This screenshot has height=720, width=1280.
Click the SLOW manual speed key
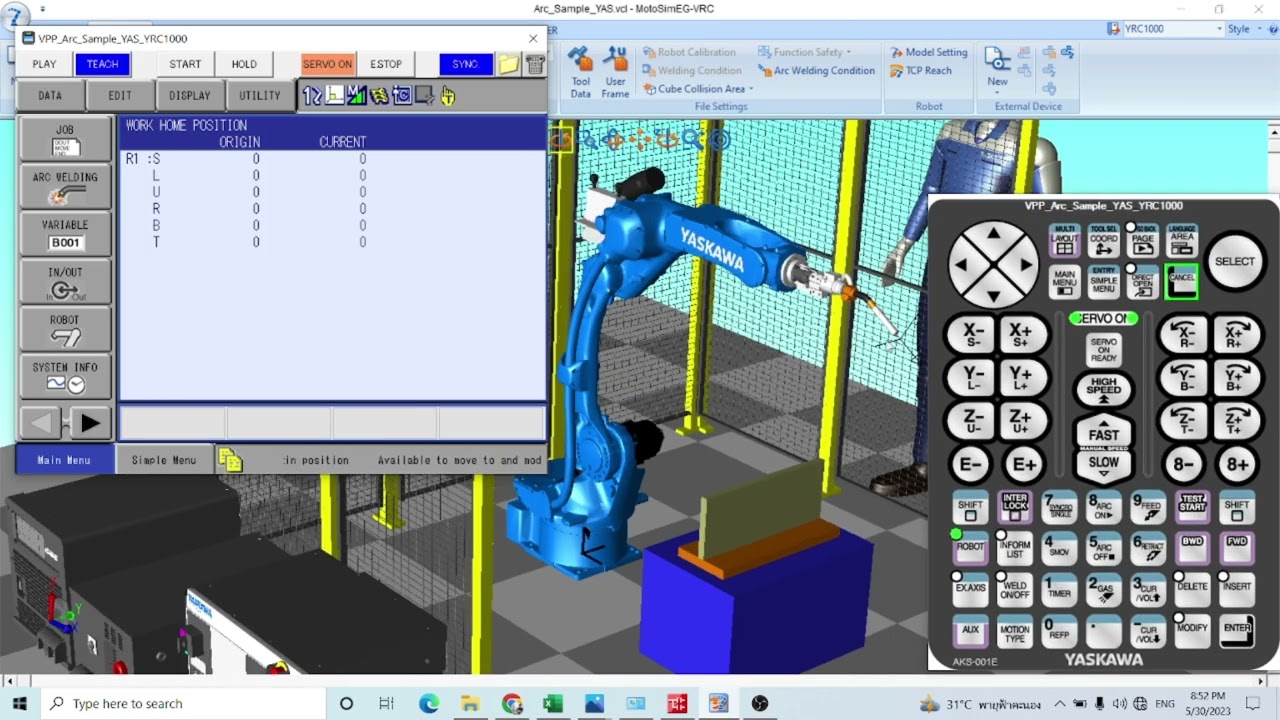click(x=1104, y=464)
